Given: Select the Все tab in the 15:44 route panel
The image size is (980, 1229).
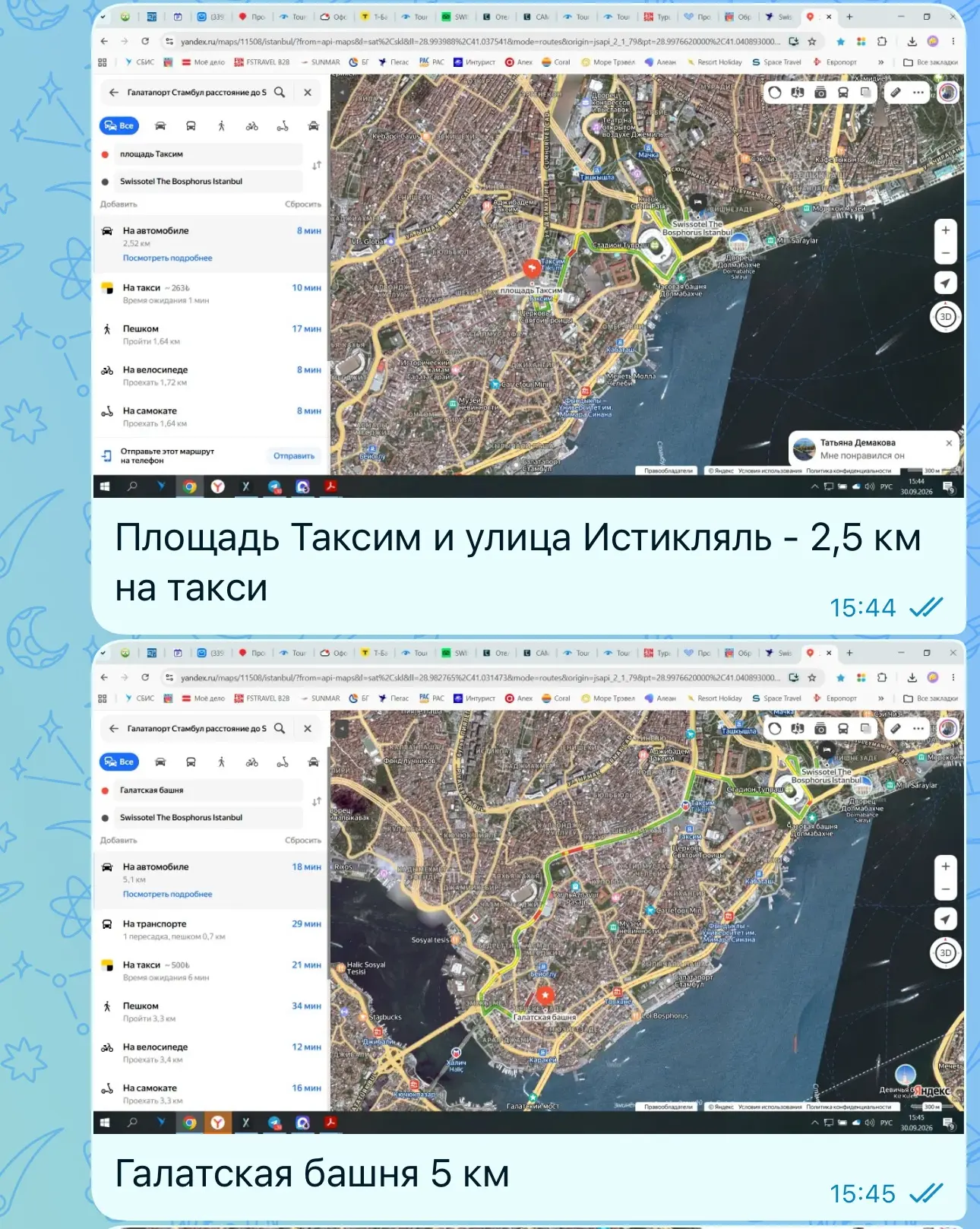Looking at the screenshot, I should point(119,126).
